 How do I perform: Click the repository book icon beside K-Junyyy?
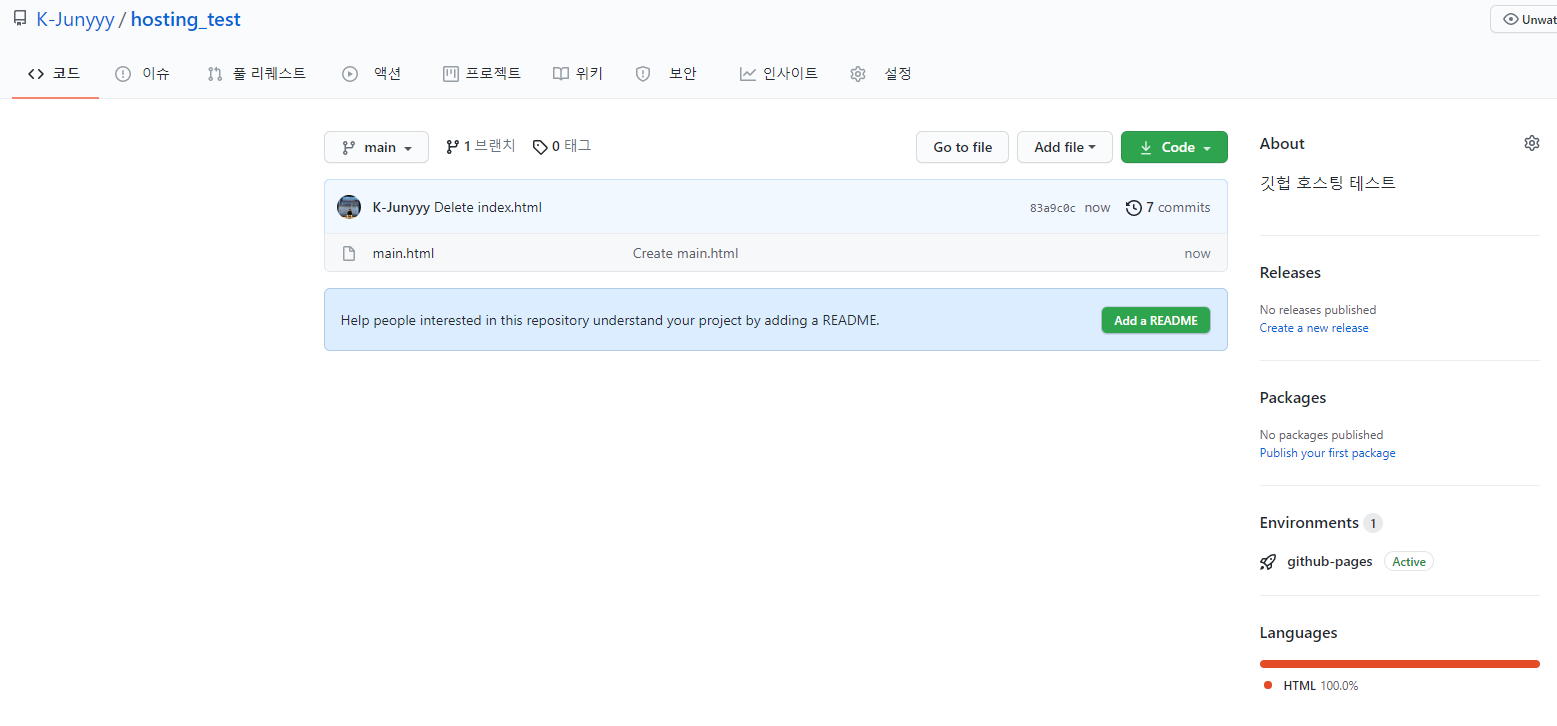coord(20,19)
